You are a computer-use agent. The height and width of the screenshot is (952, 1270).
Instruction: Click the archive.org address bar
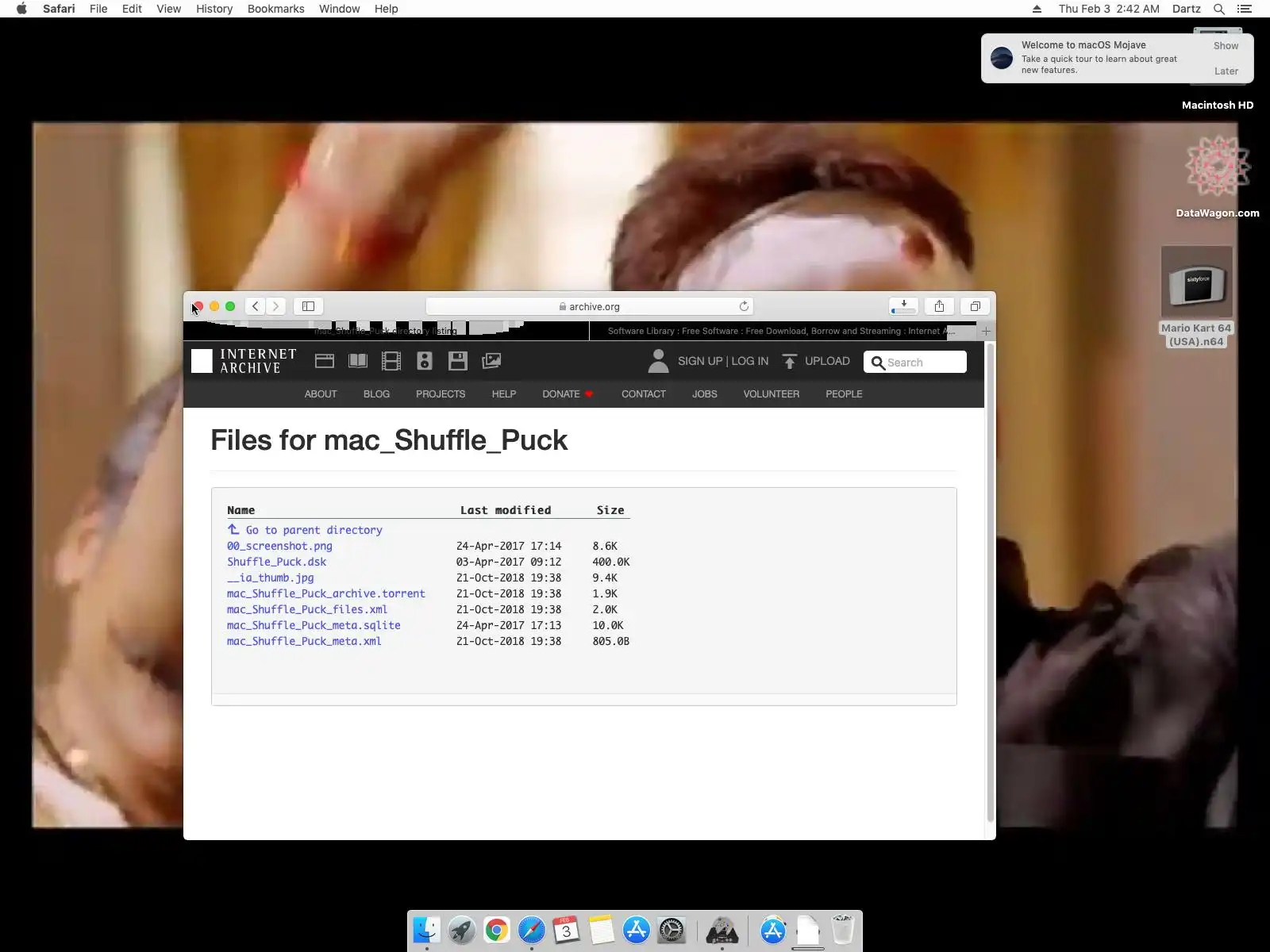click(590, 306)
